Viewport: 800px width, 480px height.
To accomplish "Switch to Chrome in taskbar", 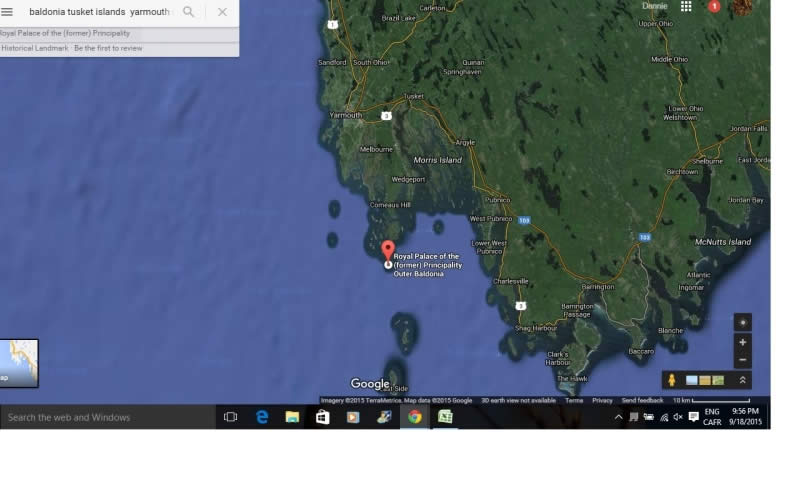I will click(x=415, y=417).
